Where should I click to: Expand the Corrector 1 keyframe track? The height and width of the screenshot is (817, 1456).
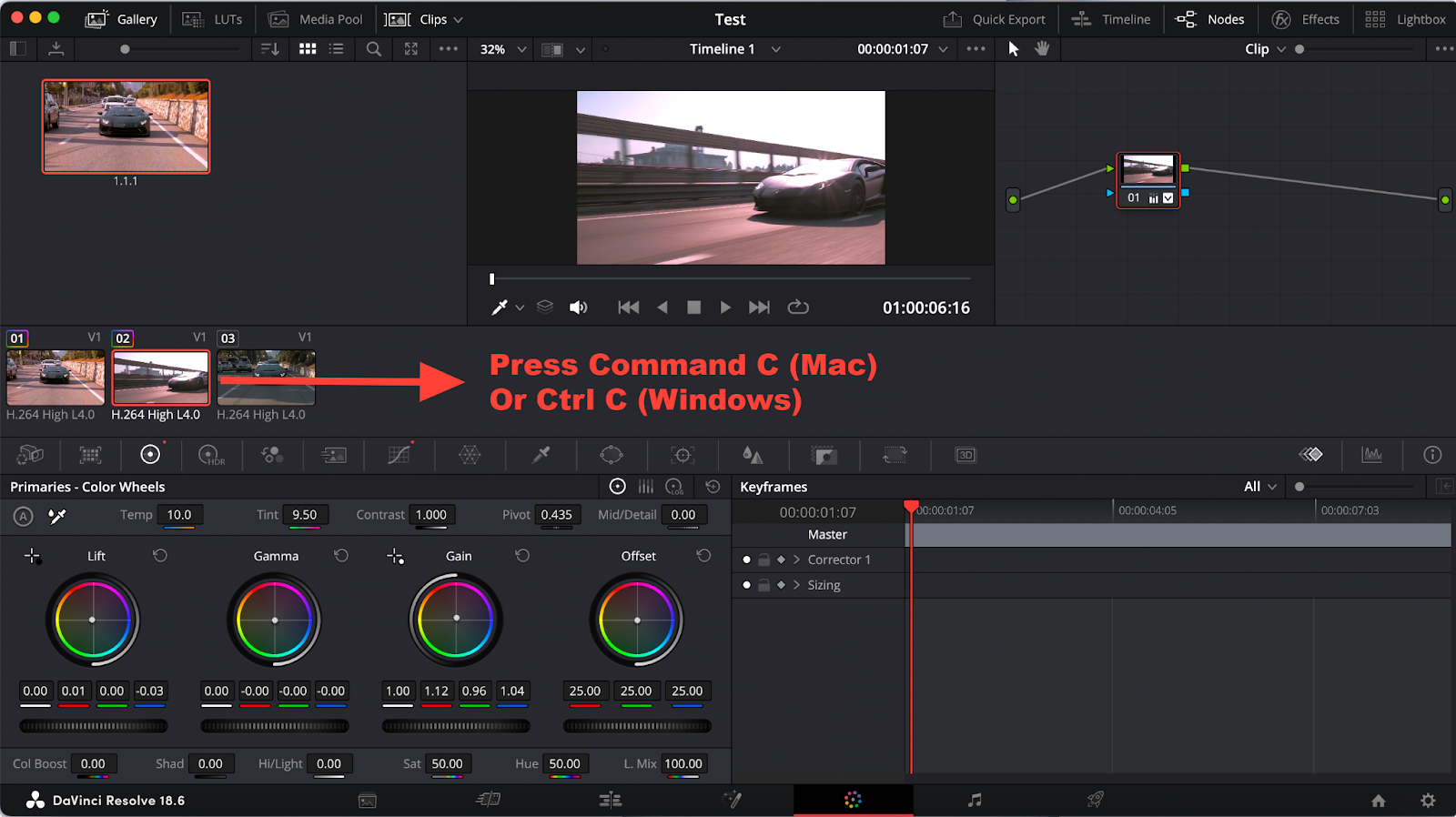(x=796, y=560)
